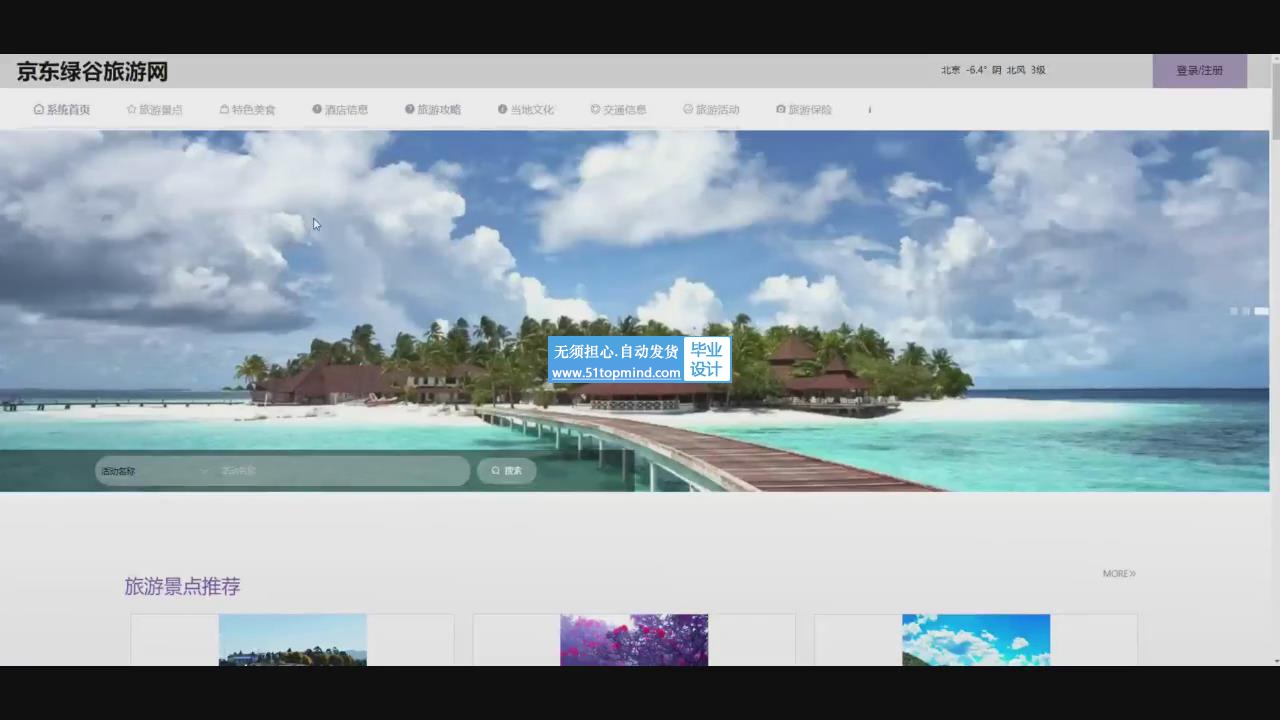Click the 搜索 button on the banner
This screenshot has height=720, width=1280.
(x=507, y=471)
